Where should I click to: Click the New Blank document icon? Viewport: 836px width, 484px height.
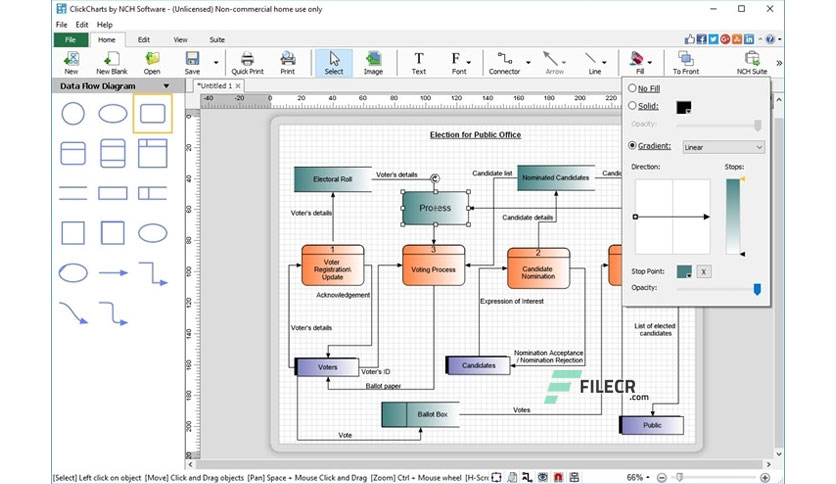(111, 58)
